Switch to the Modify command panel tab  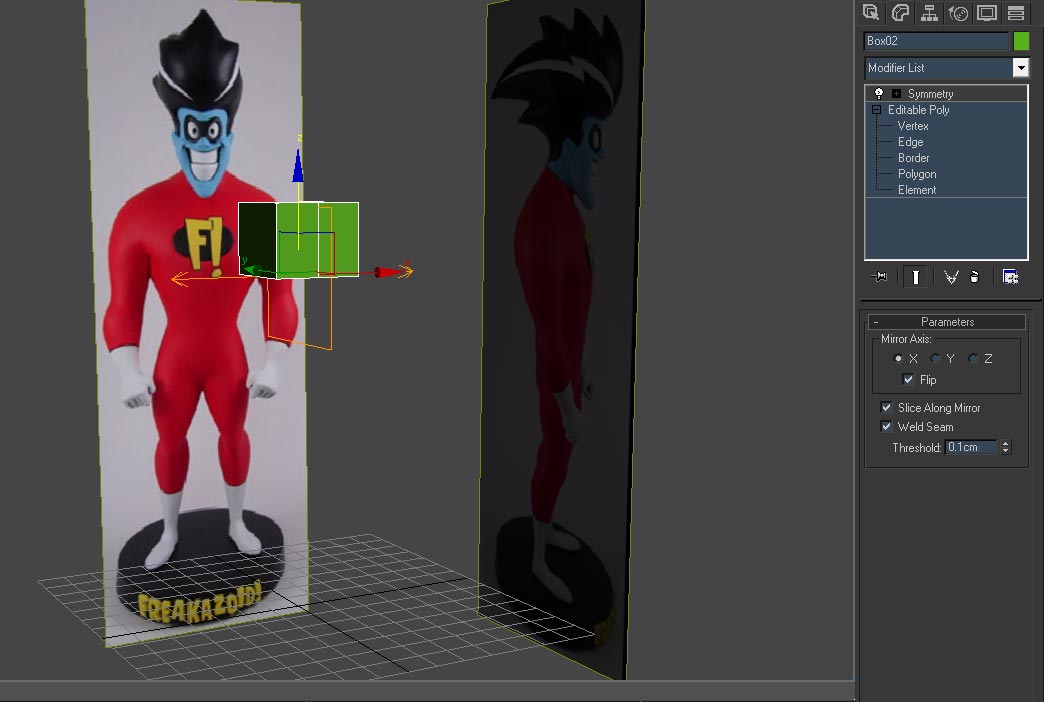coord(900,13)
